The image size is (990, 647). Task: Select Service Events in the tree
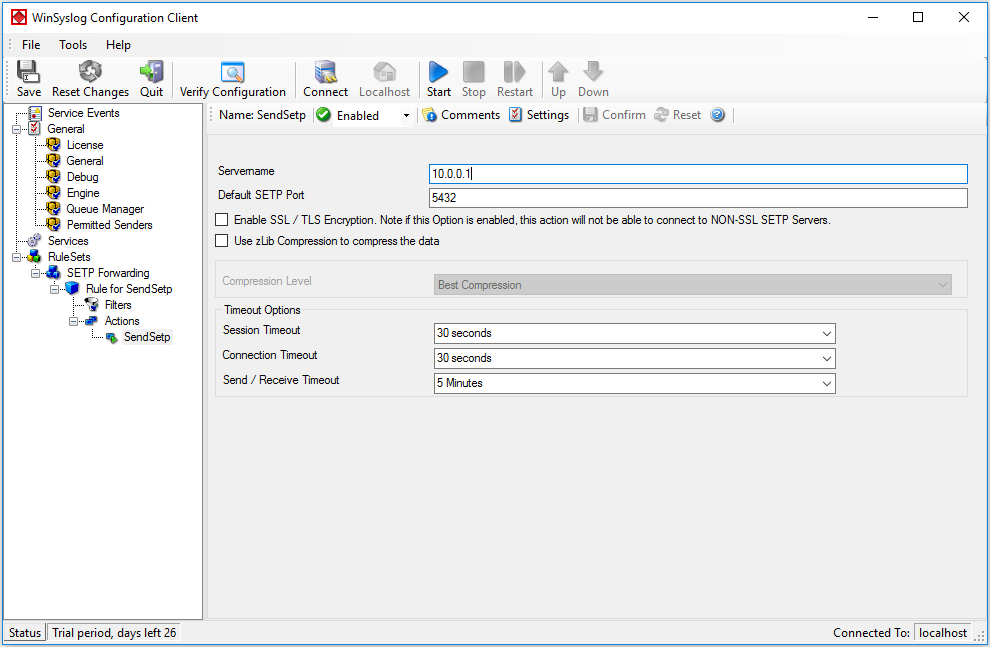pos(83,113)
